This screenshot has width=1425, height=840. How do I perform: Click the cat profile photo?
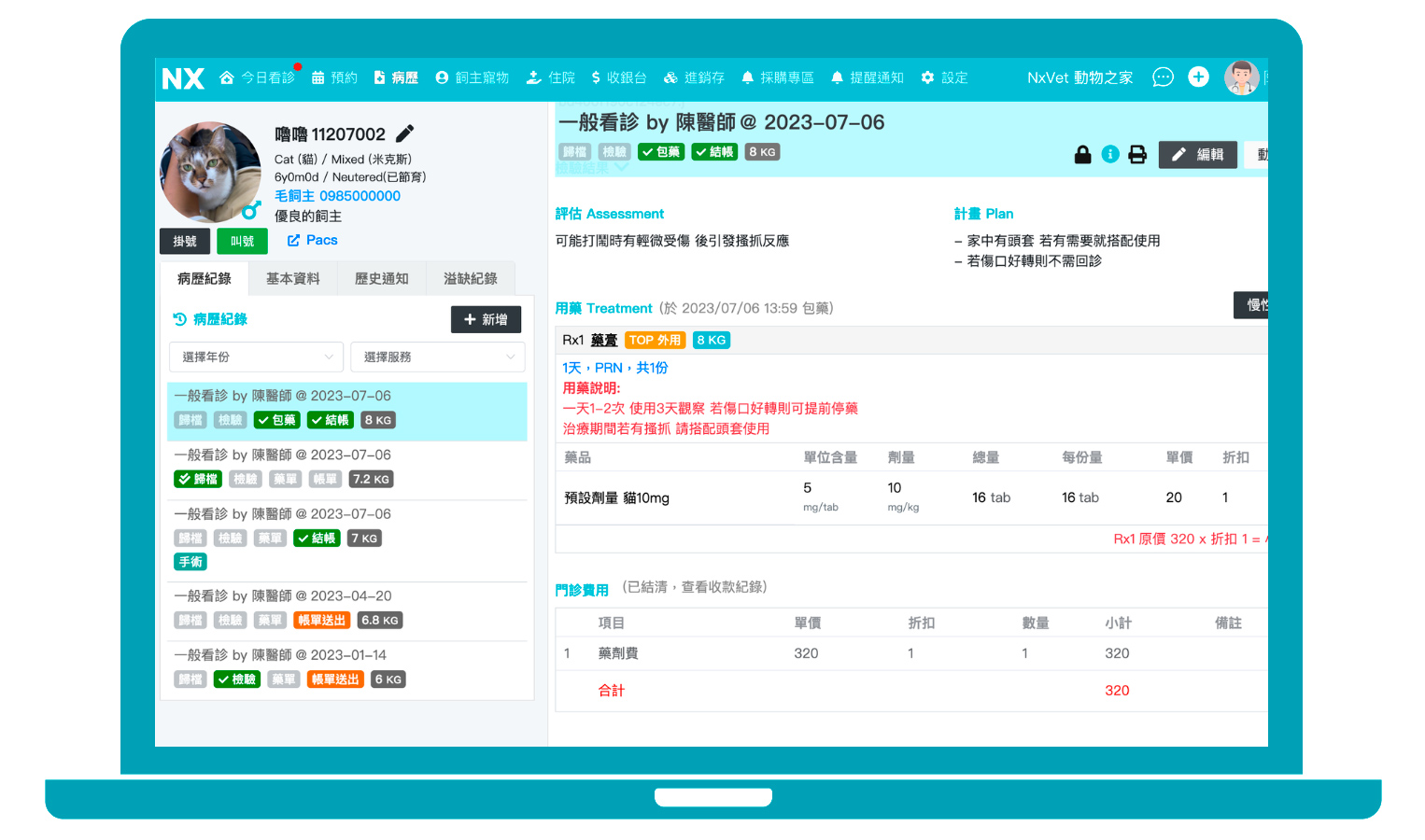tap(211, 172)
